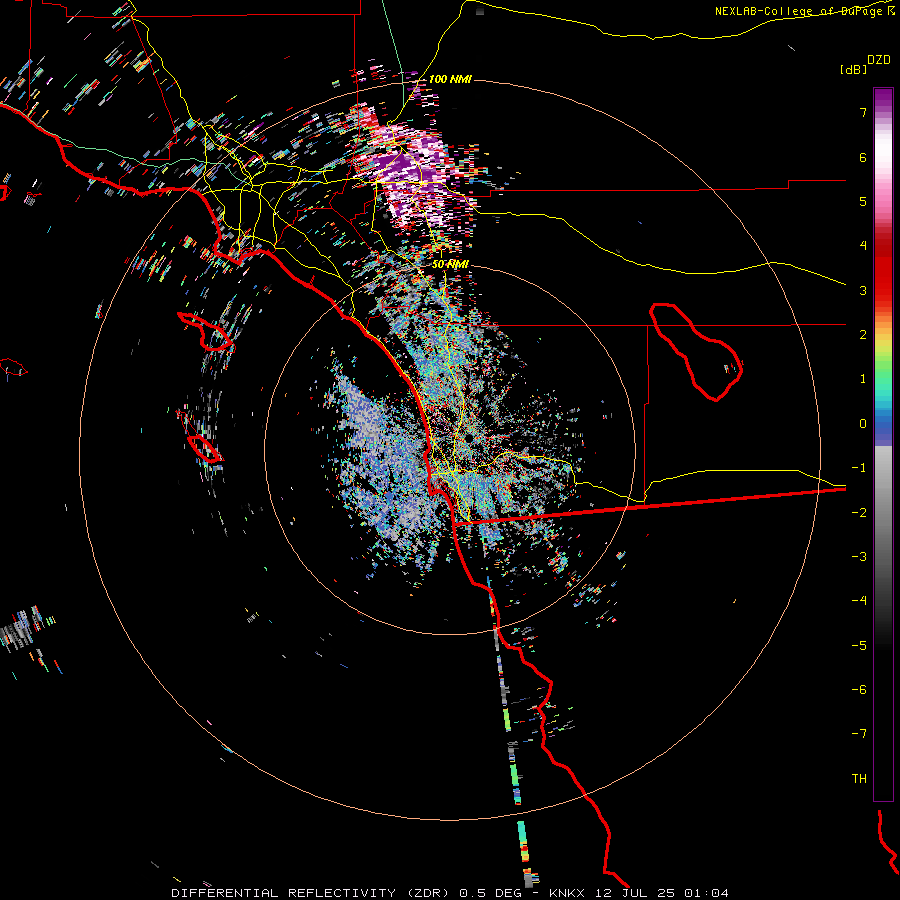Click the scale value -6 label

click(x=859, y=690)
